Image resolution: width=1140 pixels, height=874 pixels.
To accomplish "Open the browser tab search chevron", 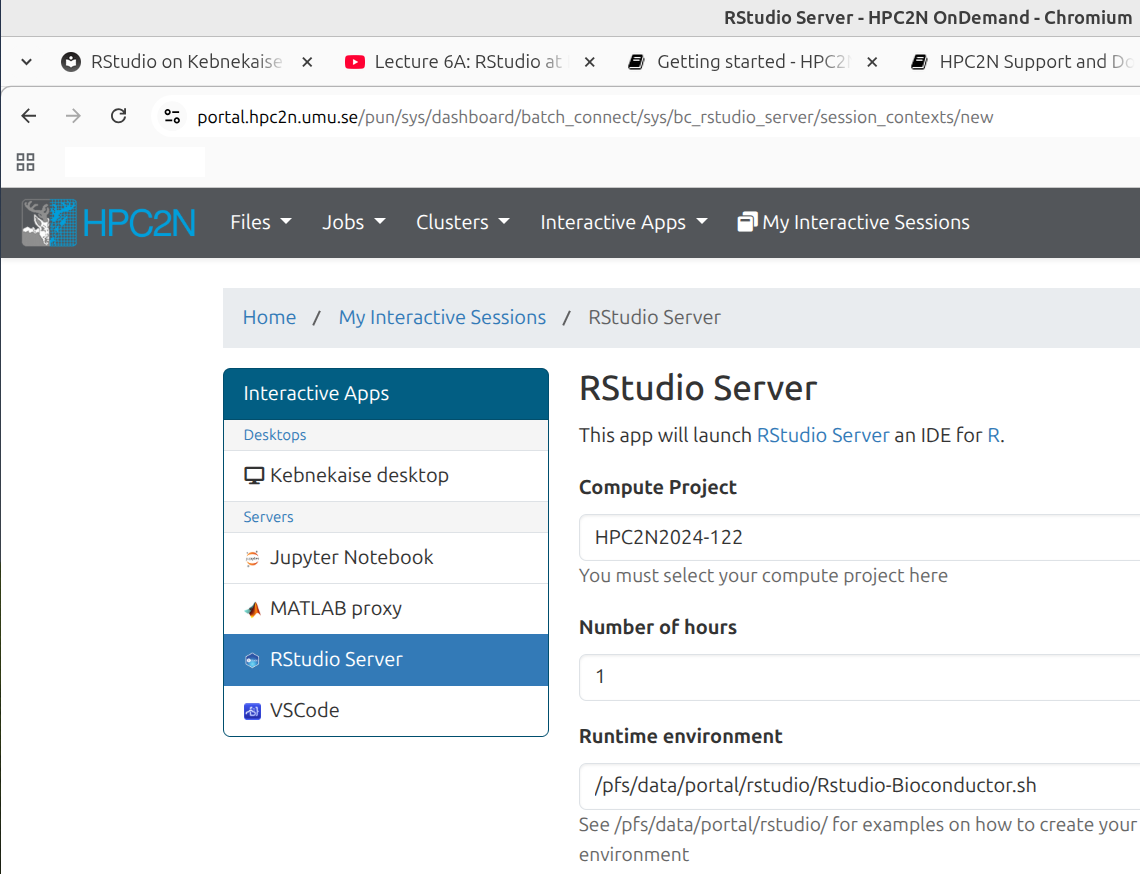I will pos(26,62).
